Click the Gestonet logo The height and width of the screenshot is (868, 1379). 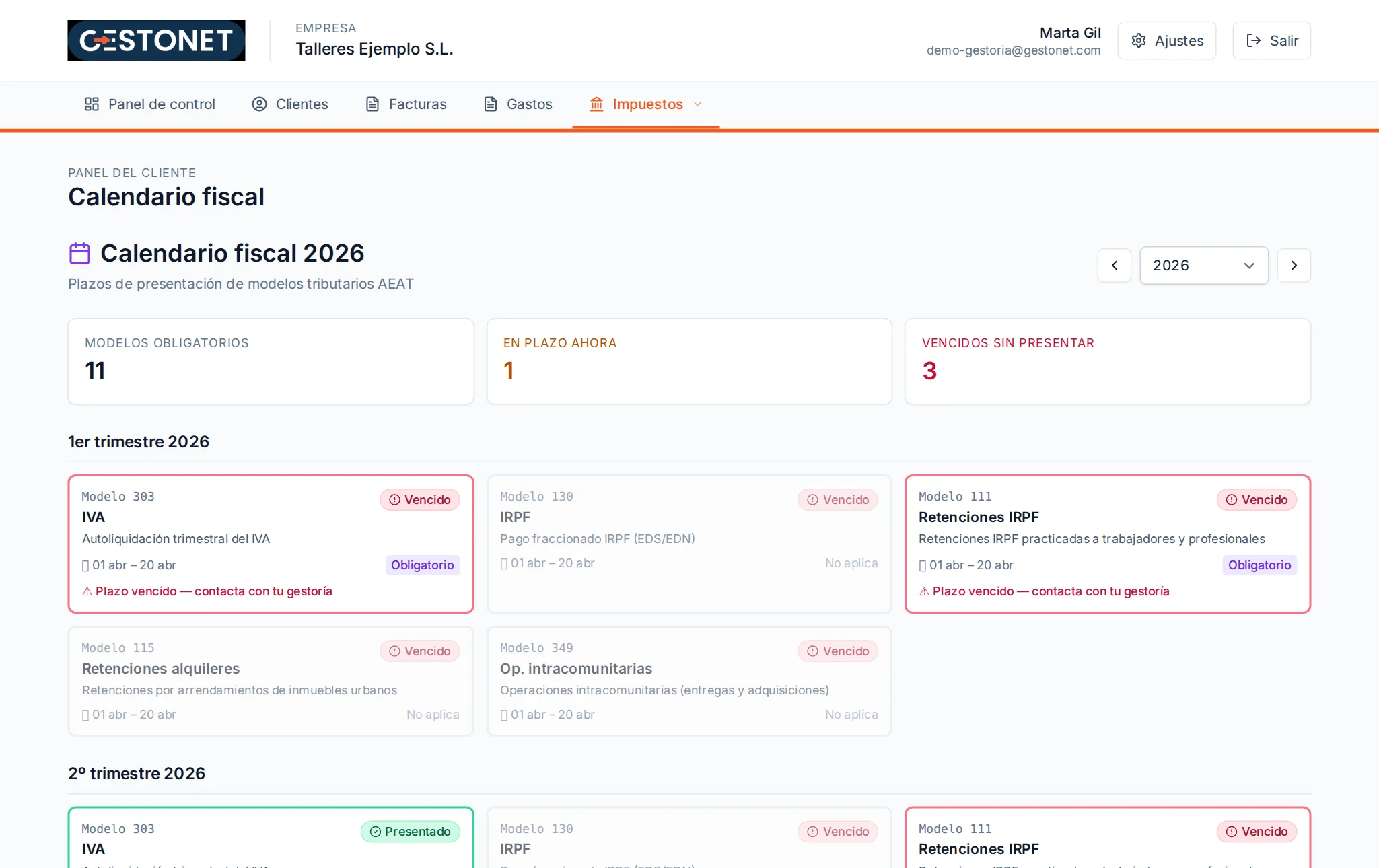pyautogui.click(x=156, y=40)
